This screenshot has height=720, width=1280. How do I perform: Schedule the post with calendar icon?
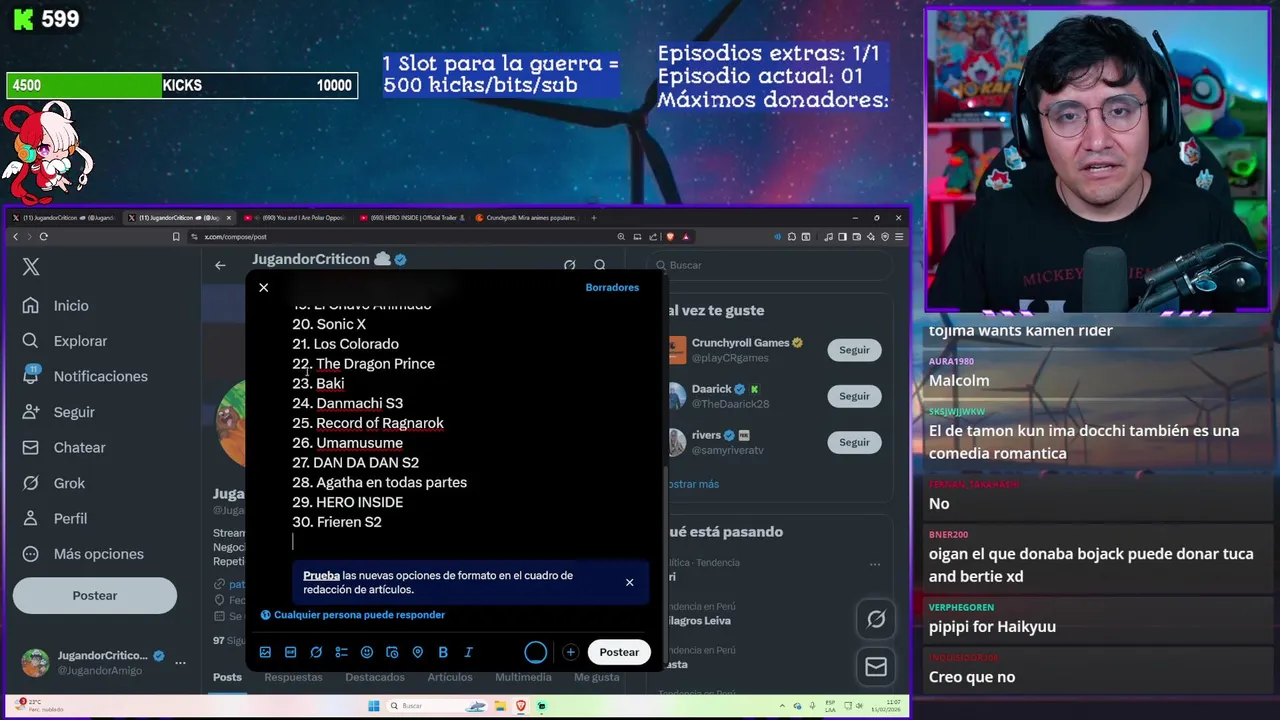pyautogui.click(x=392, y=652)
